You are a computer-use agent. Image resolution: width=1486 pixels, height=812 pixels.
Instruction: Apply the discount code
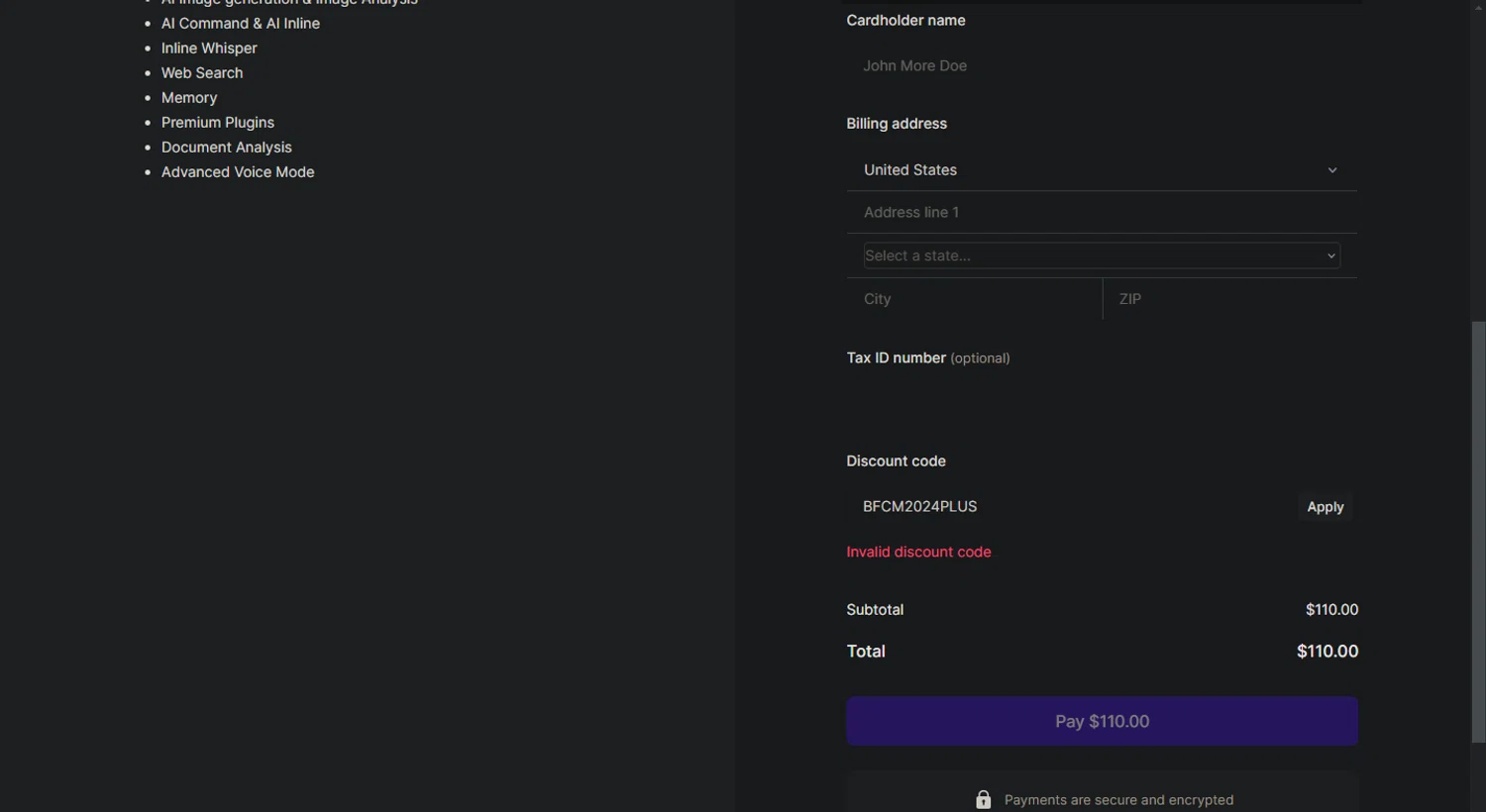click(1326, 507)
